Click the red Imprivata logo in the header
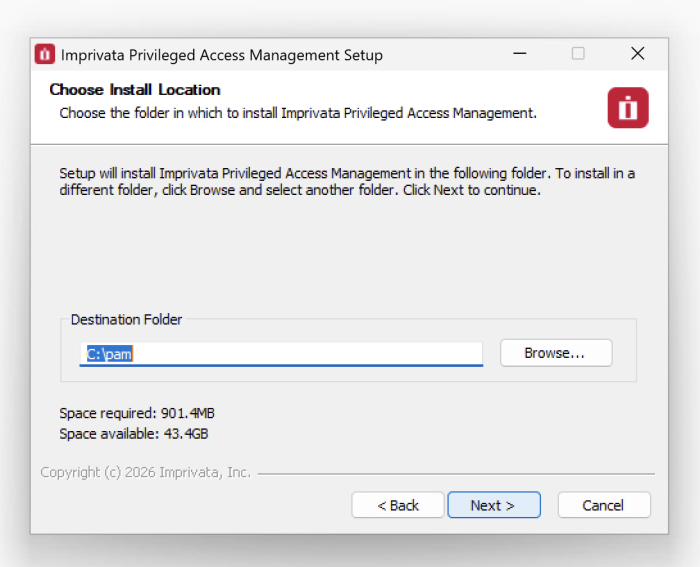Screen dimensions: 700x567 click(628, 108)
